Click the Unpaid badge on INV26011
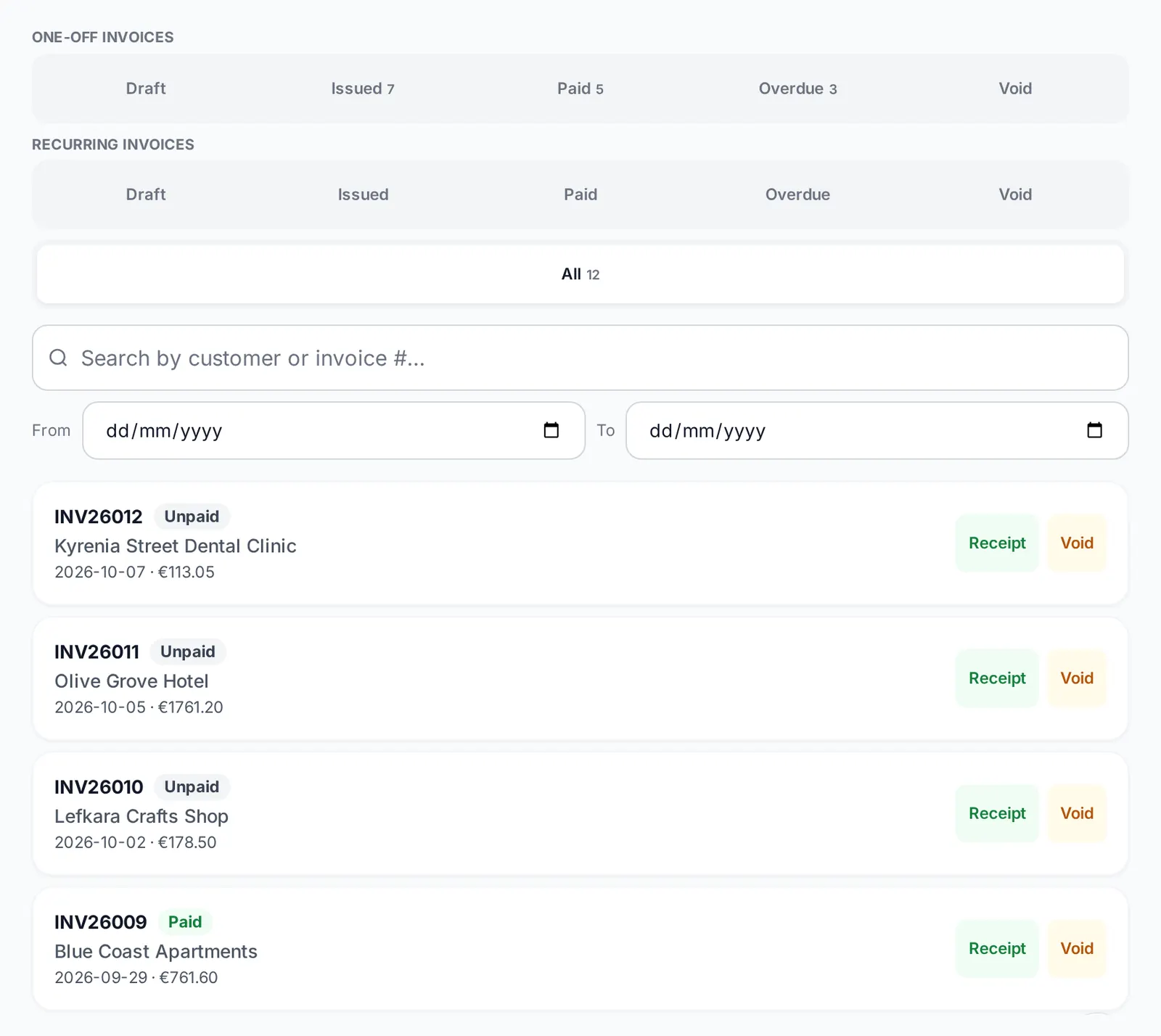Screen dimensions: 1161x1036 [x=188, y=651]
